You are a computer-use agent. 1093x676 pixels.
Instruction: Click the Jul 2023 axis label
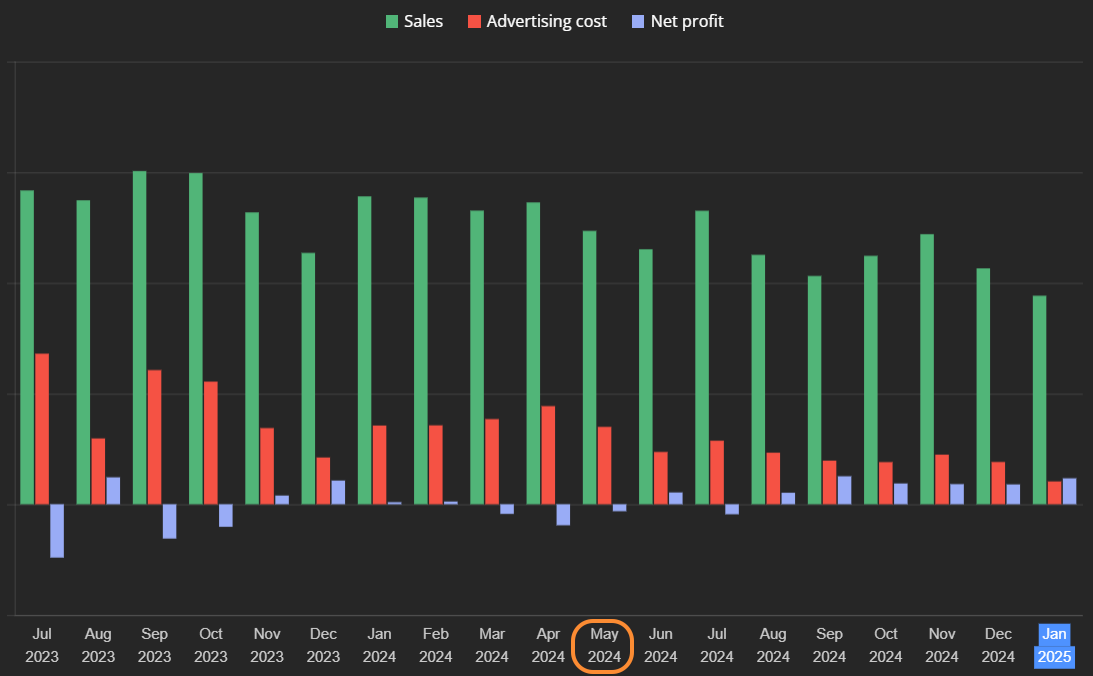(42, 645)
